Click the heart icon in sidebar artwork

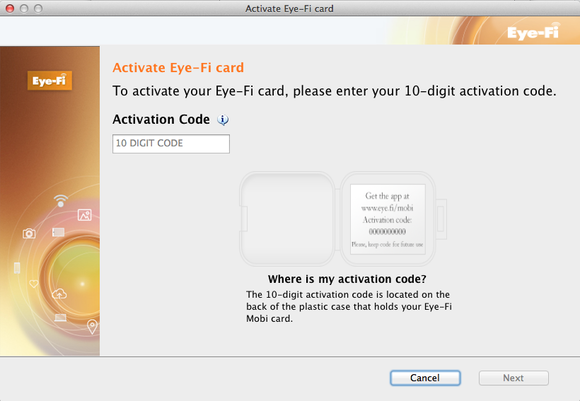pos(34,284)
